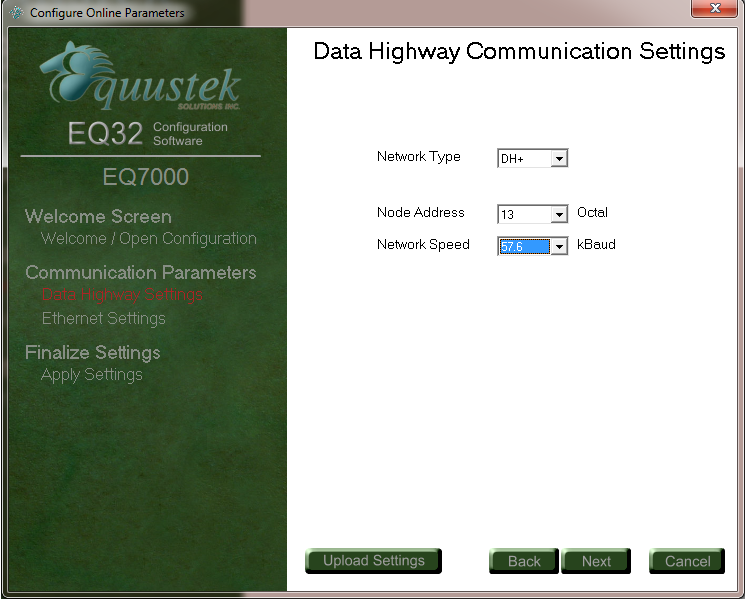Open Ethernet Settings page
The height and width of the screenshot is (601, 747).
(x=103, y=318)
